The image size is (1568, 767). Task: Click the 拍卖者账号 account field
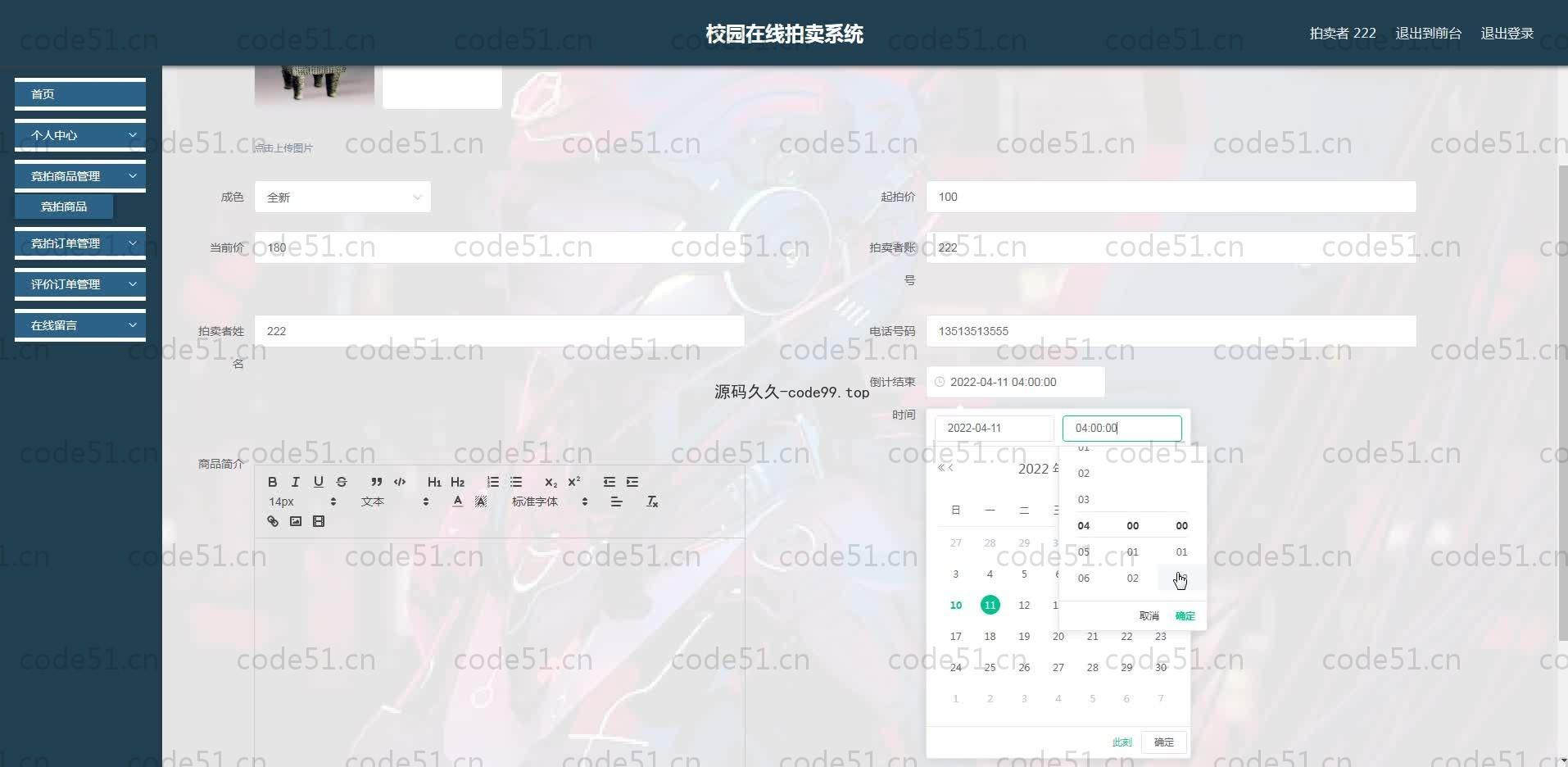[1171, 247]
